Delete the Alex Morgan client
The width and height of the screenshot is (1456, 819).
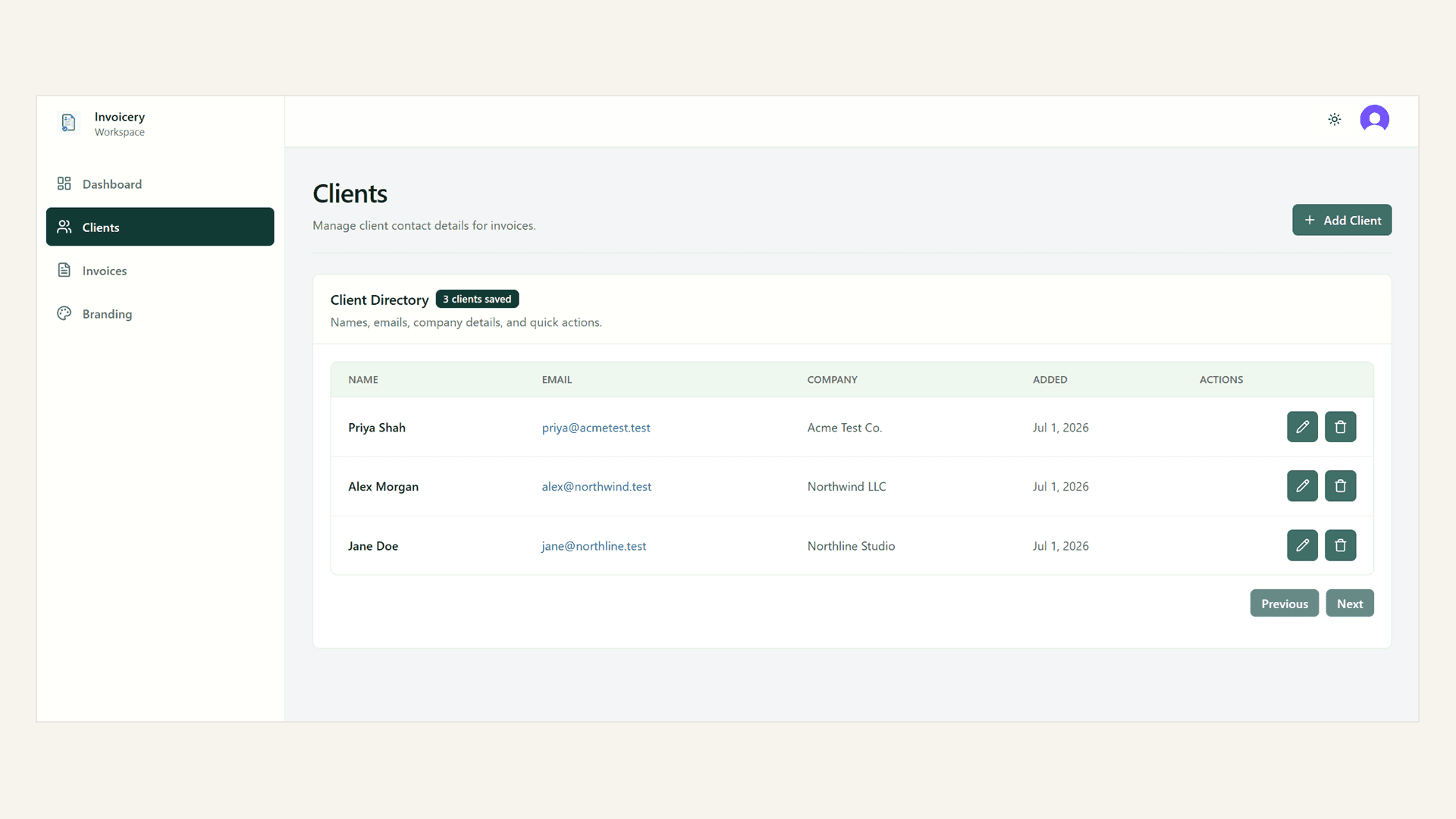pos(1340,486)
